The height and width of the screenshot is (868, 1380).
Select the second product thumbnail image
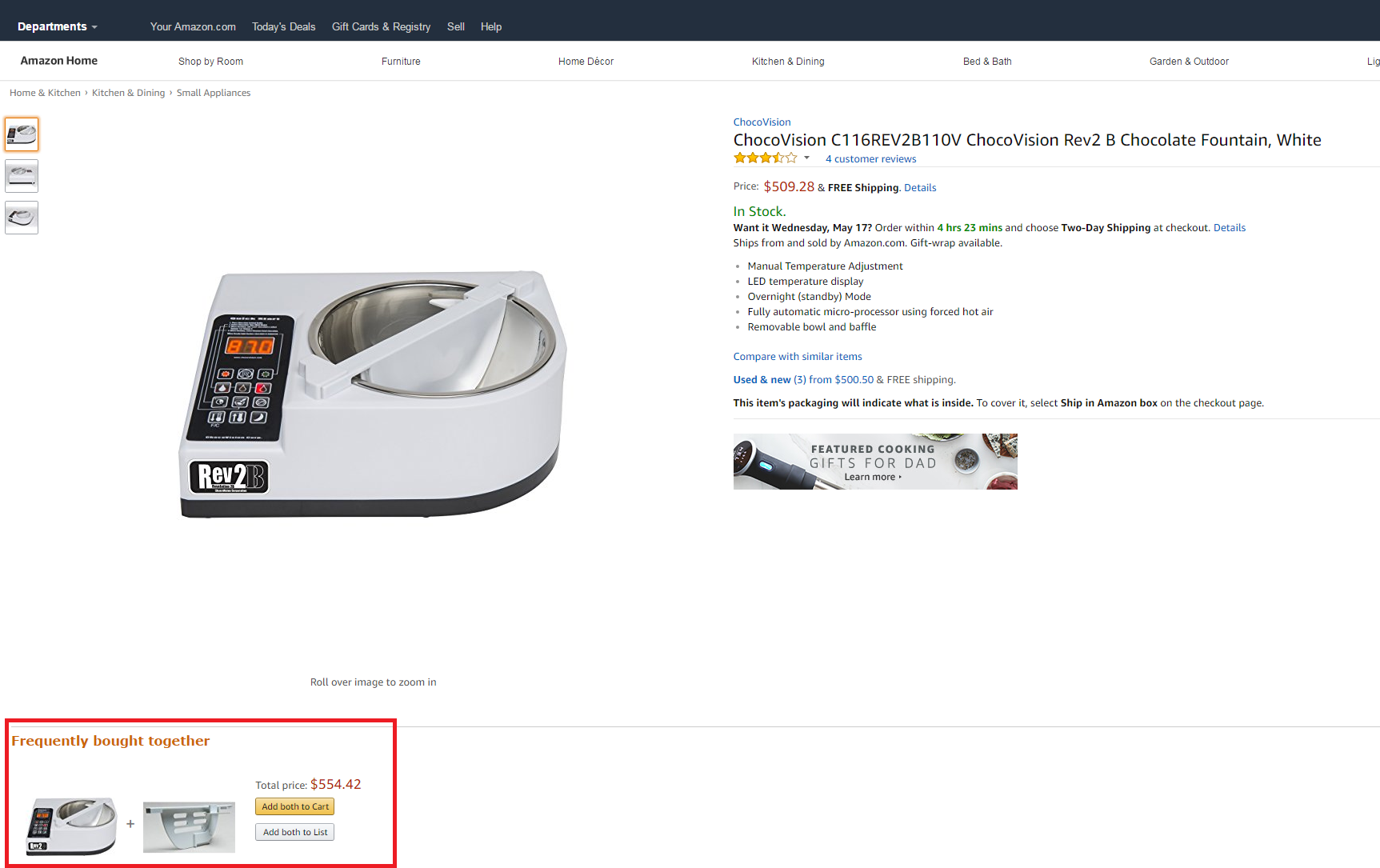22,176
